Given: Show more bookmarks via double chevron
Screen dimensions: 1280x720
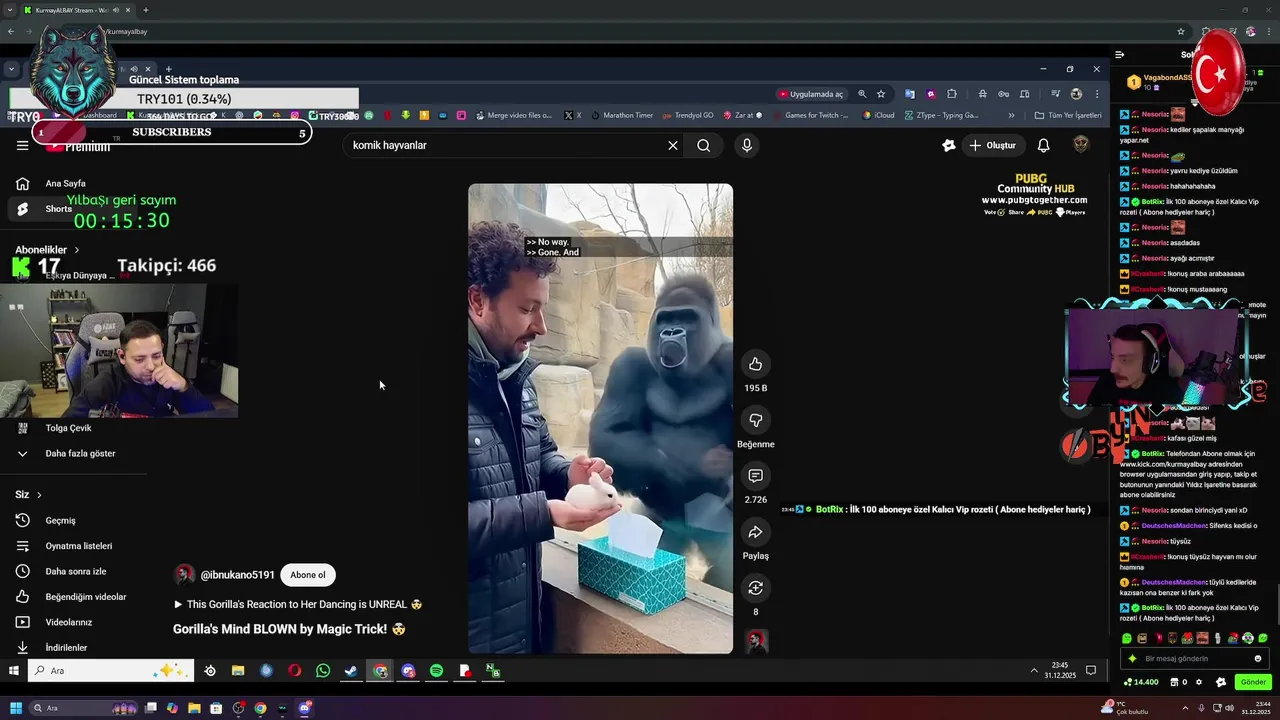Looking at the screenshot, I should pos(1011,115).
